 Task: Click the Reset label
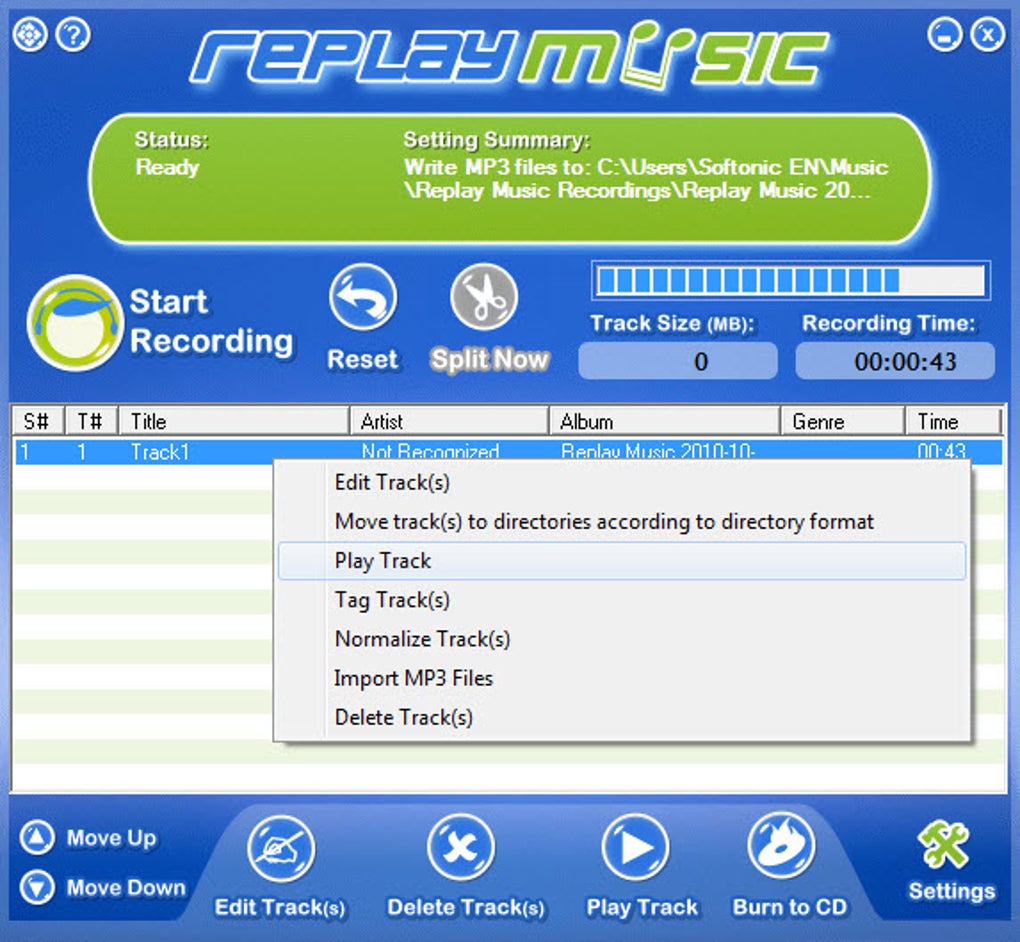coord(362,359)
